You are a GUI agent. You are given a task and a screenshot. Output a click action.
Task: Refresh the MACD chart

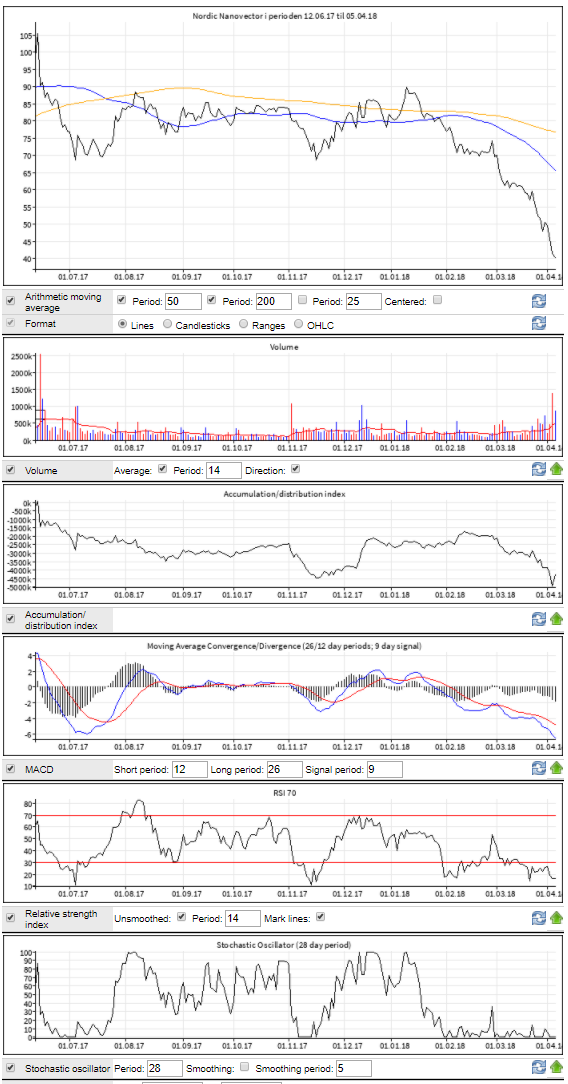click(539, 769)
